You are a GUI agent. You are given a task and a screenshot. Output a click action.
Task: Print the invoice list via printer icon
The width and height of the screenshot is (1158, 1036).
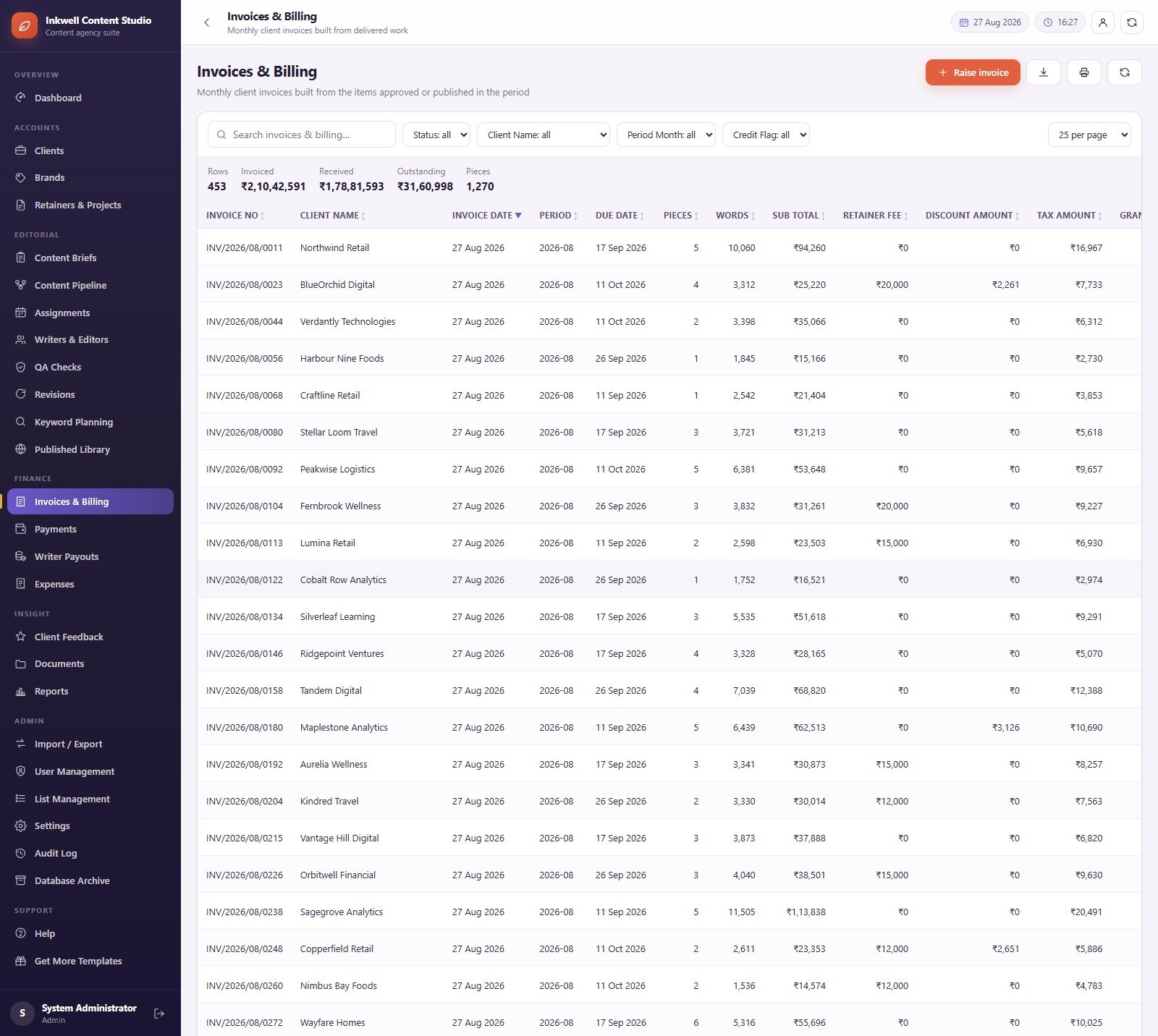(x=1084, y=72)
